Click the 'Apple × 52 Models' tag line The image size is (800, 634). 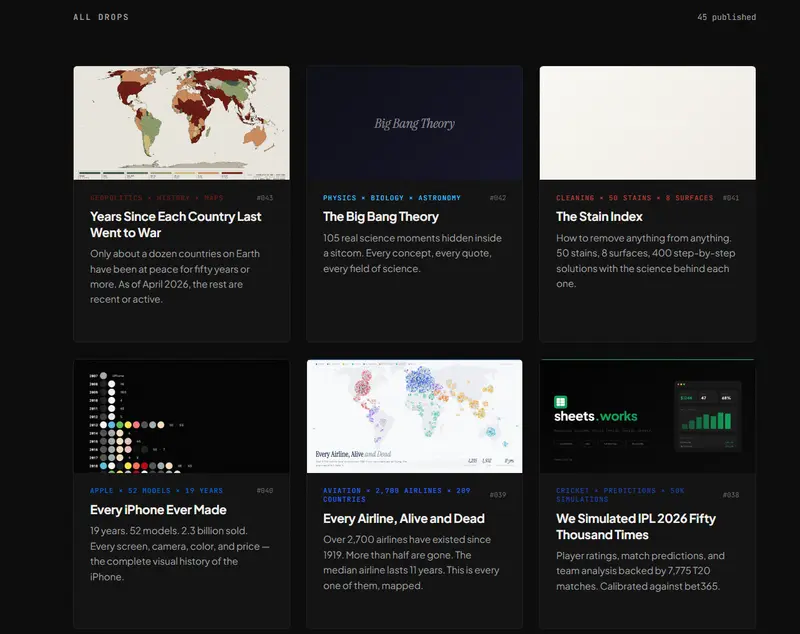(x=157, y=491)
